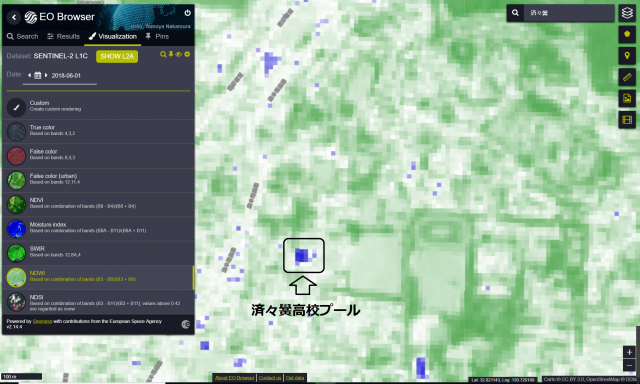Collapse panel with the back arrow button
The width and height of the screenshot is (640, 384).
(x=14, y=17)
